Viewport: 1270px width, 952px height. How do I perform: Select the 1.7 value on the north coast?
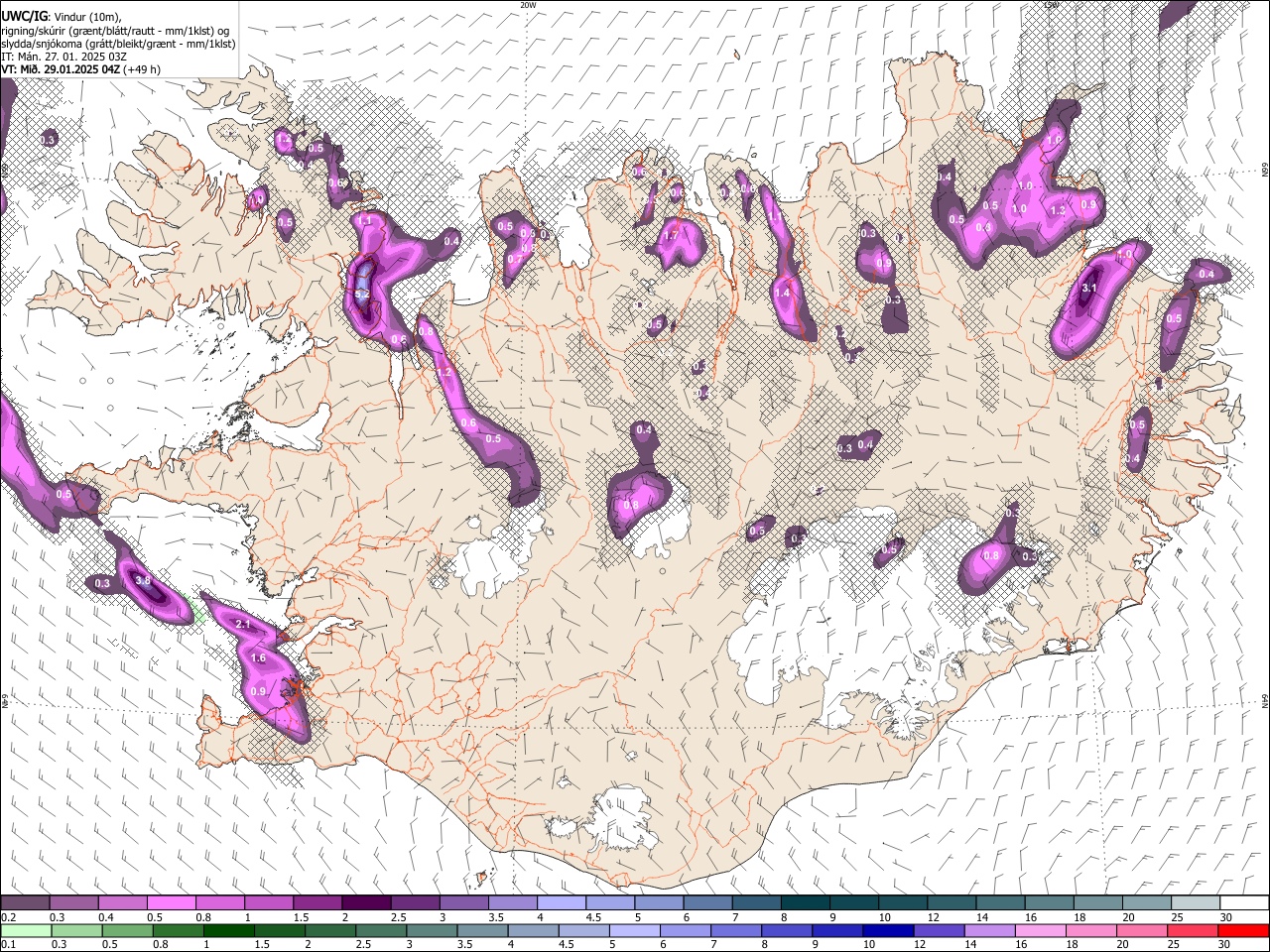point(671,236)
